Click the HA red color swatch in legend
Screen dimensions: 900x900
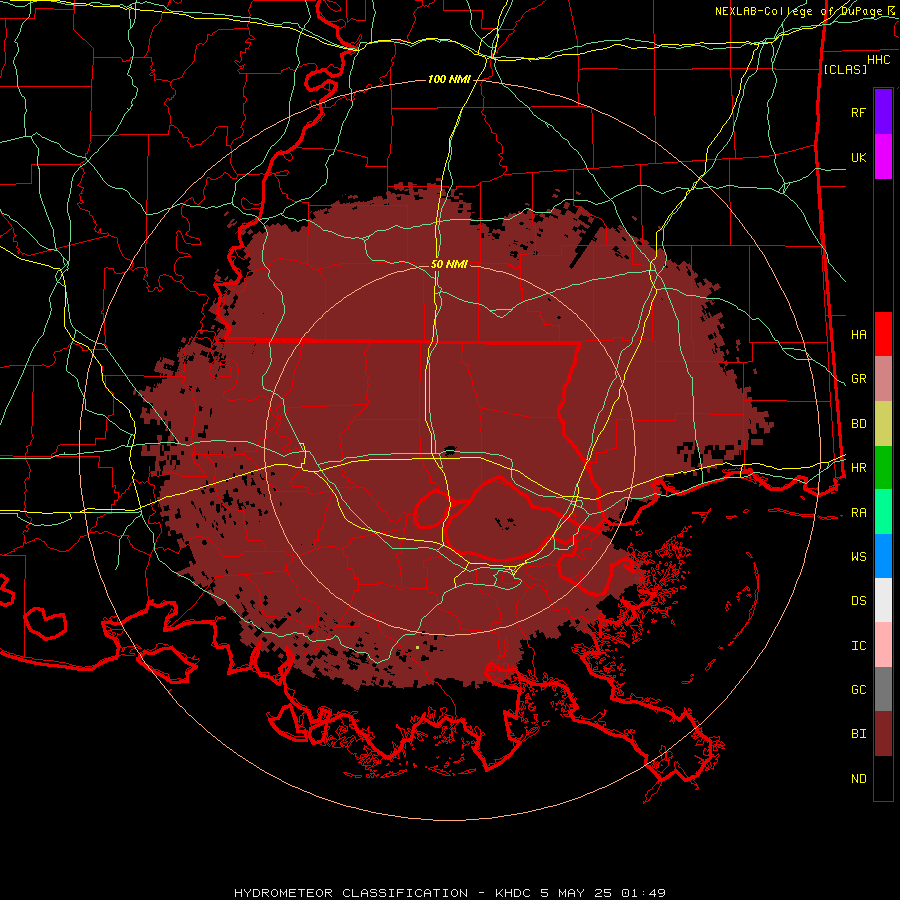pos(883,334)
